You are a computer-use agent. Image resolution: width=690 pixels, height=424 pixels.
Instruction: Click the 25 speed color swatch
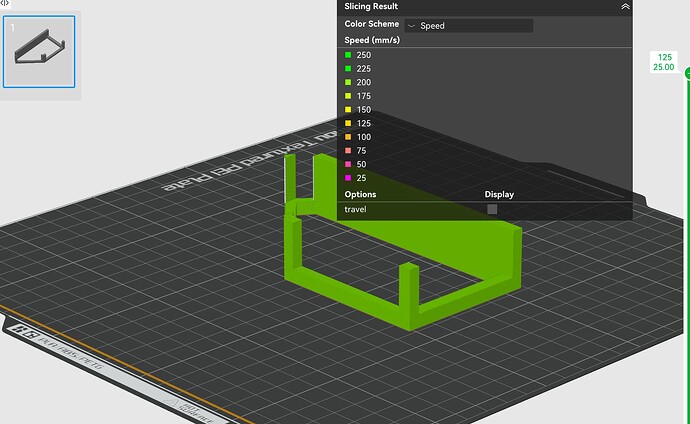pos(348,178)
